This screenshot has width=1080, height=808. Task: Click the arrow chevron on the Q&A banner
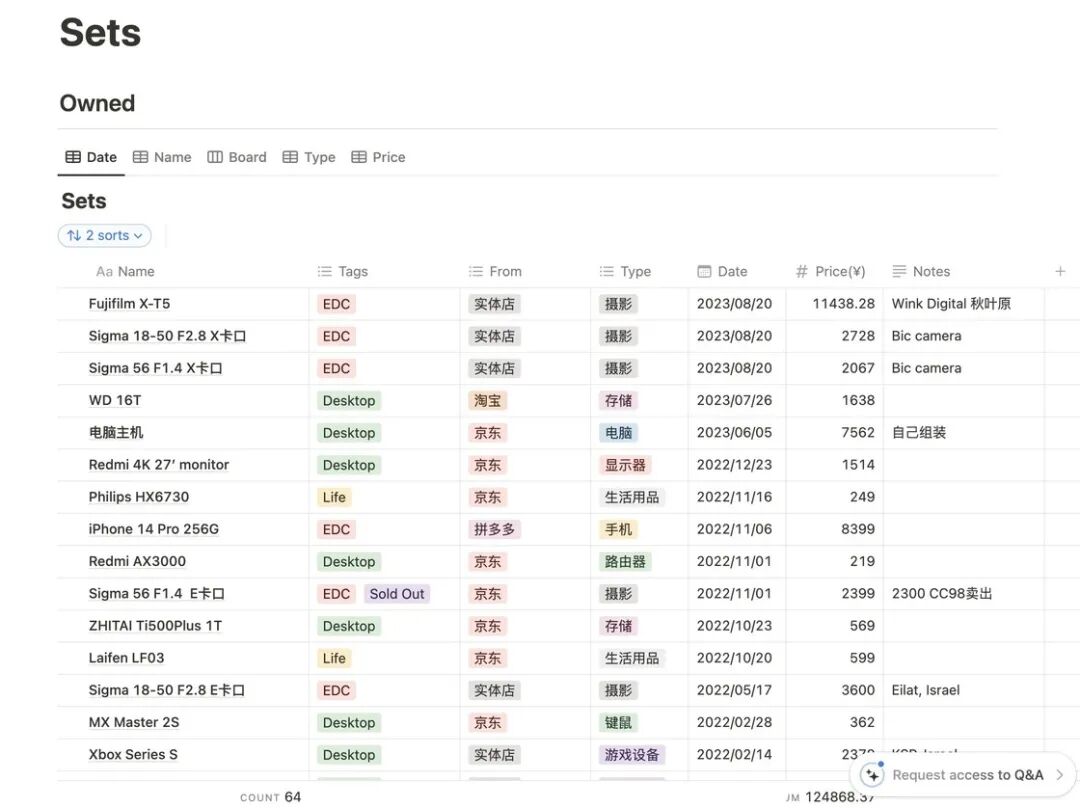(1059, 775)
